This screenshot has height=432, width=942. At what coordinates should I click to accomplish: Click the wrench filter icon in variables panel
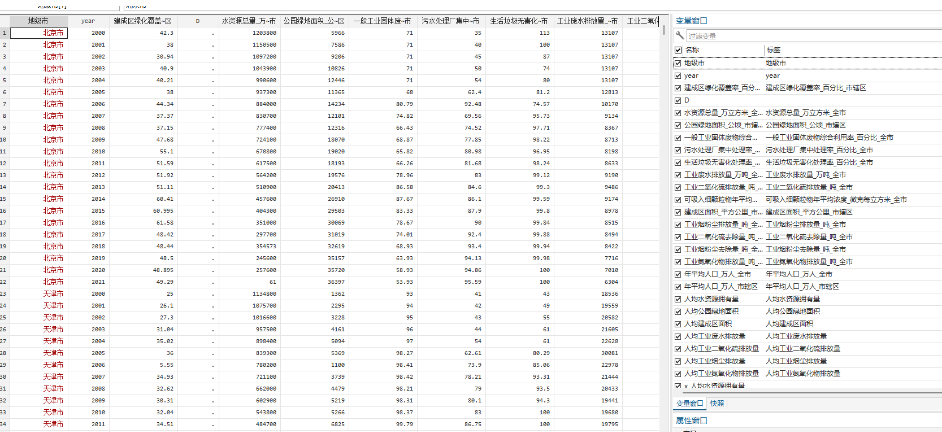[x=678, y=36]
